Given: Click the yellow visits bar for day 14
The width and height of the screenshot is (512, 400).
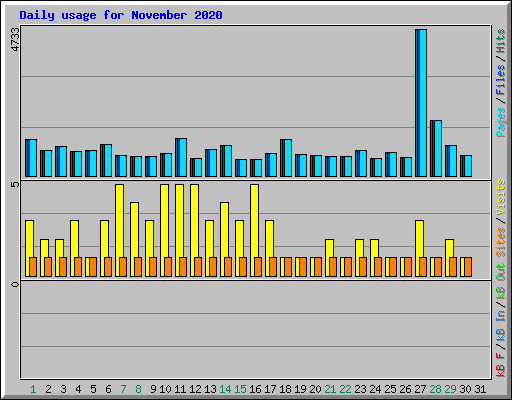Looking at the screenshot, I should [224, 229].
